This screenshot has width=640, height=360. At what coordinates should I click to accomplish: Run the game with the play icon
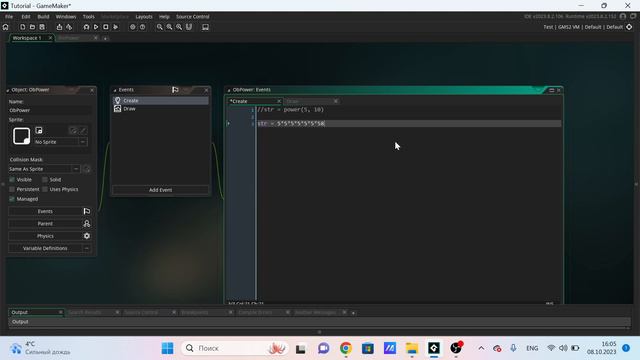point(96,27)
